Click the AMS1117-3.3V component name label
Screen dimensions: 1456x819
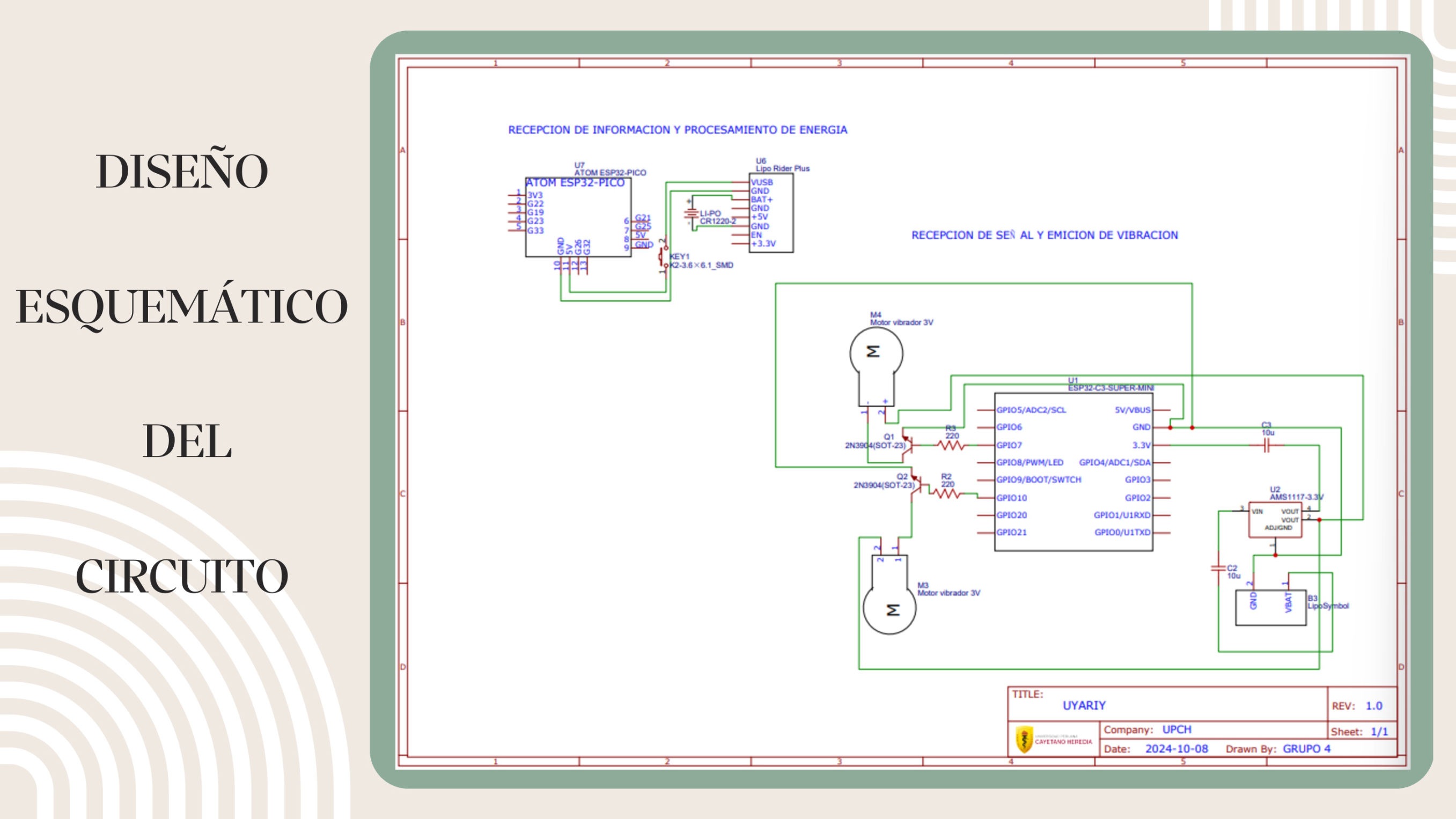[x=1297, y=497]
